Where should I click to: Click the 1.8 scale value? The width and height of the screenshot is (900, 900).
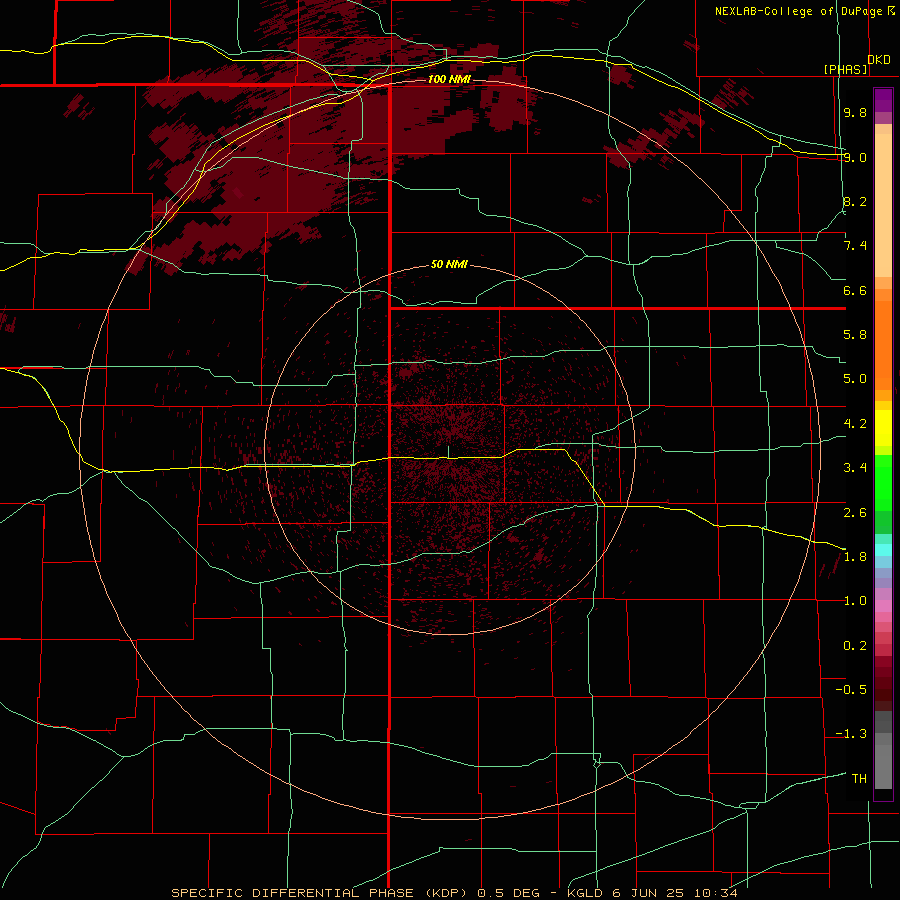coord(855,557)
